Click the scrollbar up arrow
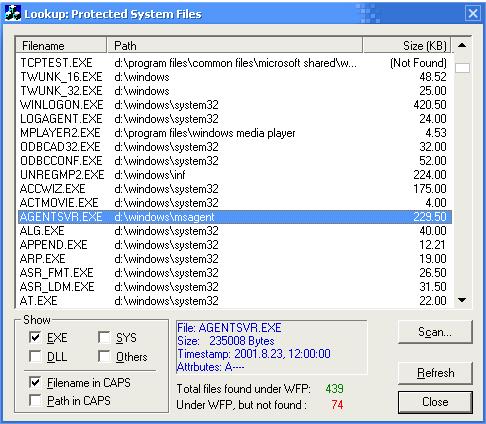The image size is (486, 424). (462, 45)
